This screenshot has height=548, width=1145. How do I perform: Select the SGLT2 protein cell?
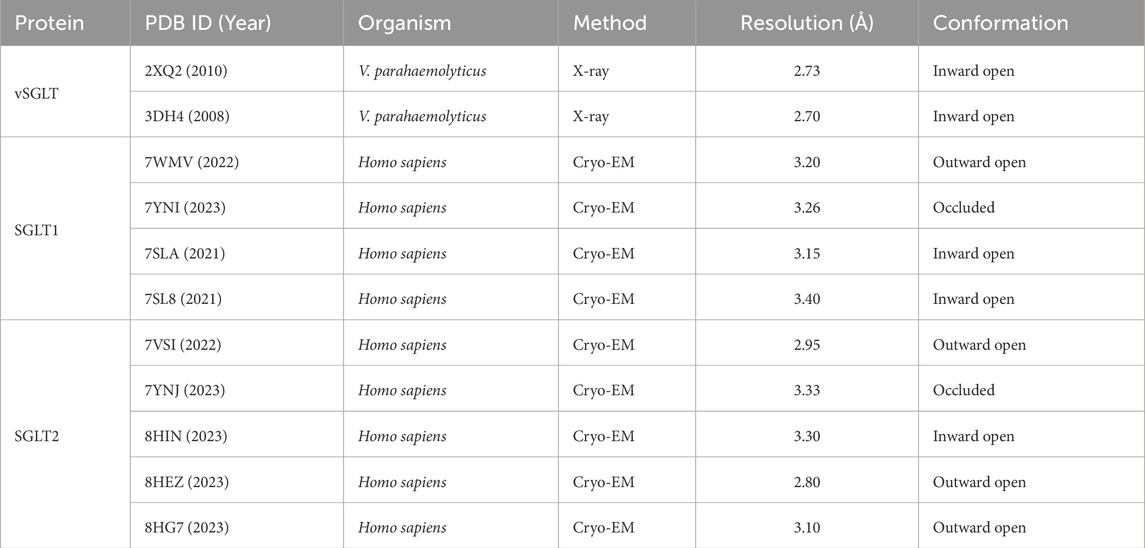click(36, 437)
